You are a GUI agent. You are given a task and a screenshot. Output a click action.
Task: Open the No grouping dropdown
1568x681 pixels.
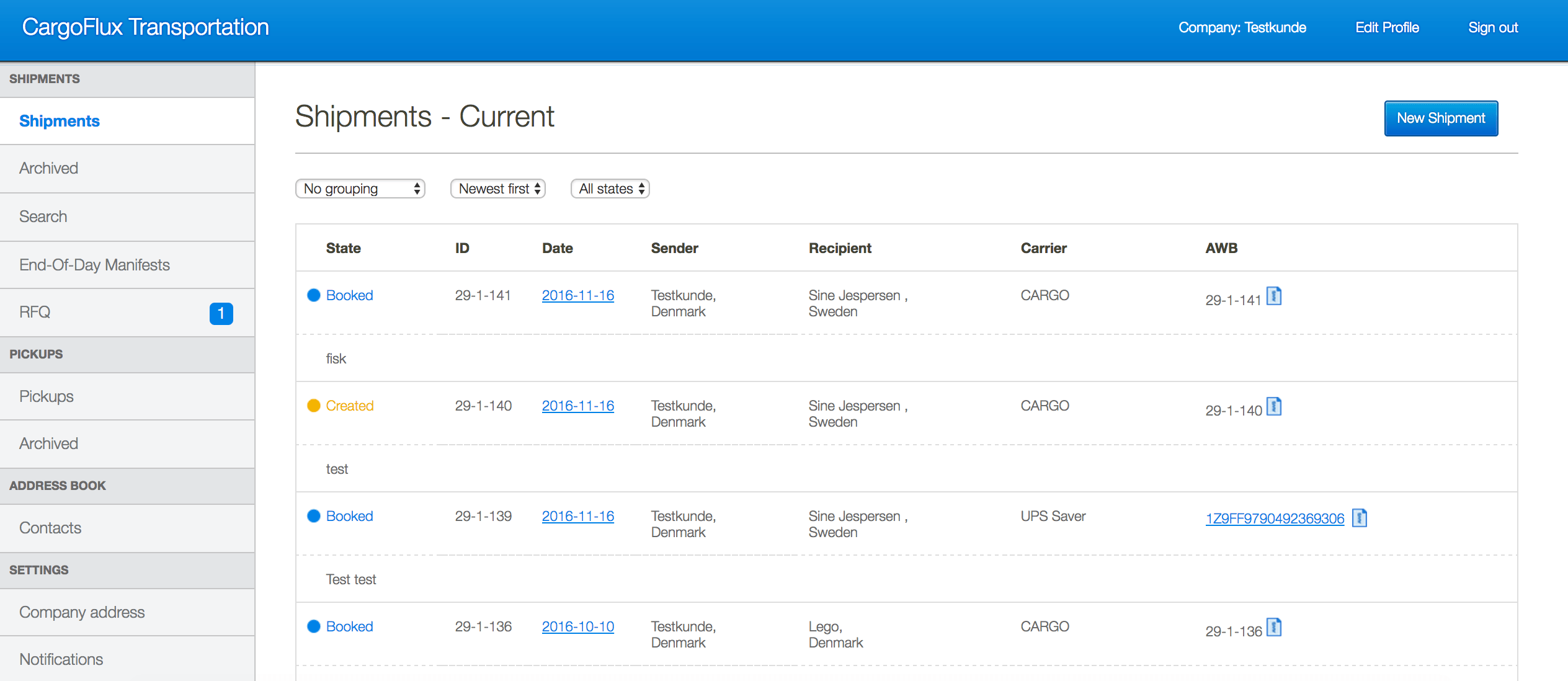360,189
